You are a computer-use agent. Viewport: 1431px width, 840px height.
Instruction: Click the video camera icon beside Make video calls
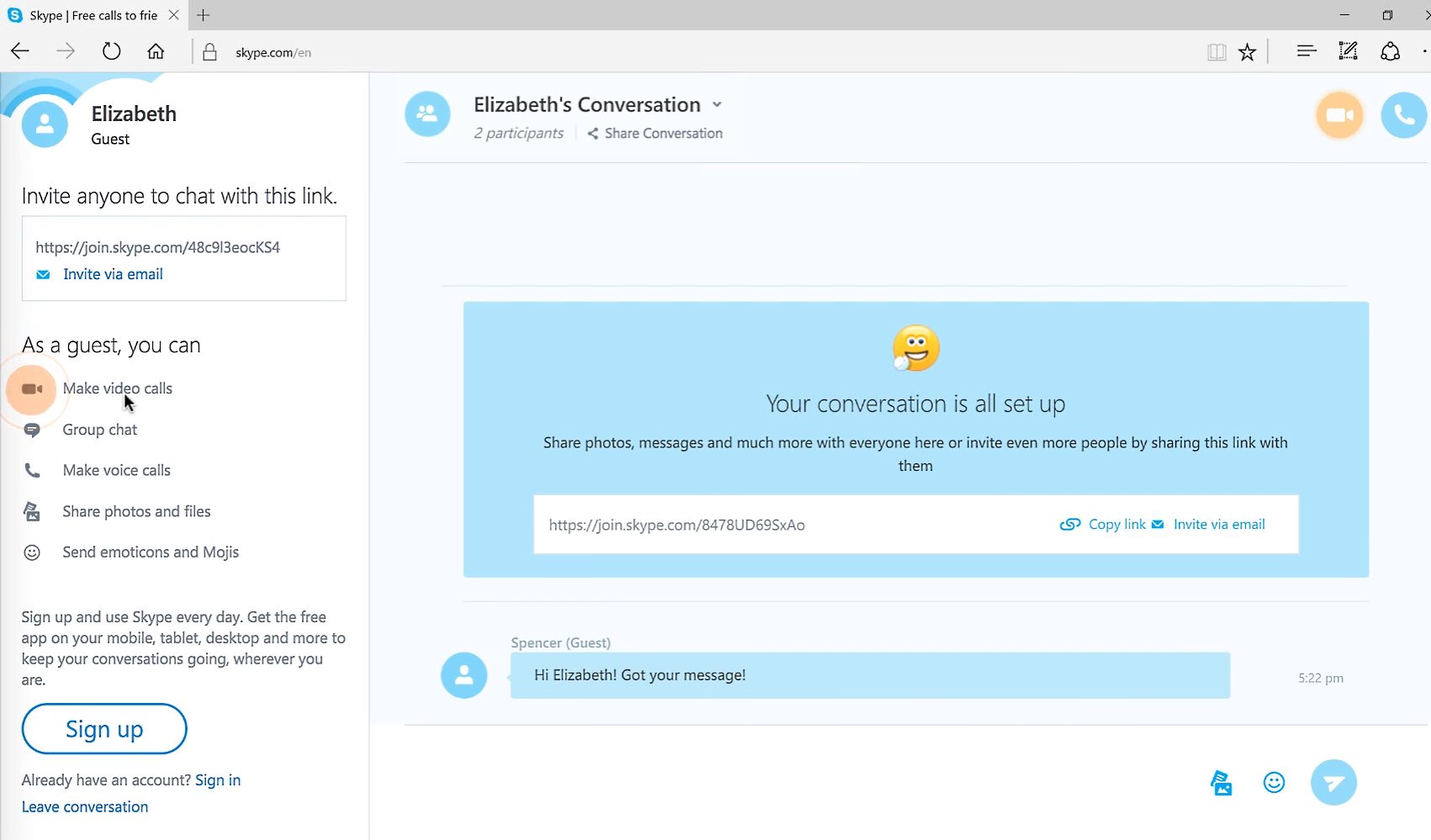(32, 389)
